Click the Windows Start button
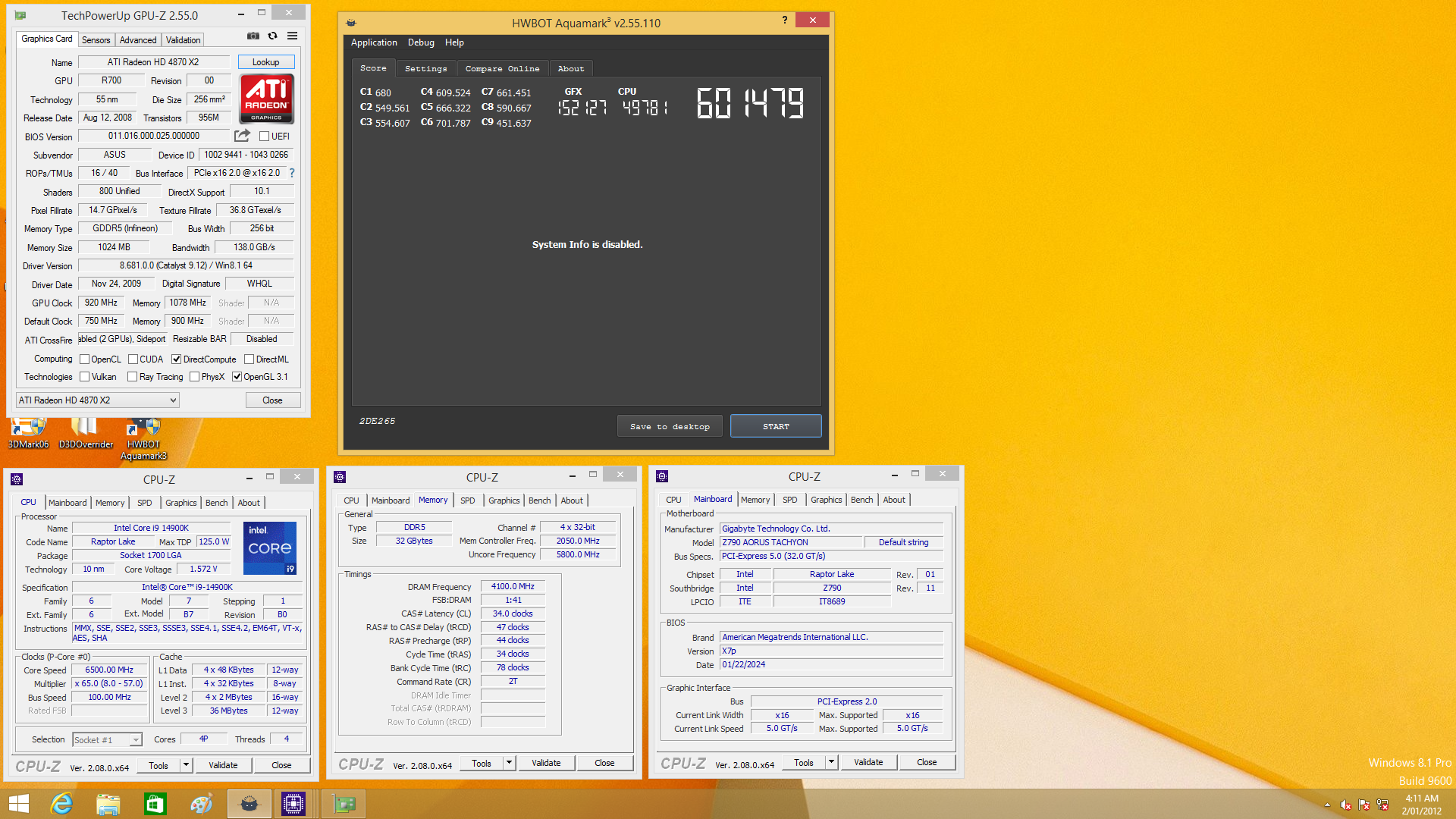The height and width of the screenshot is (819, 1456). (x=19, y=804)
